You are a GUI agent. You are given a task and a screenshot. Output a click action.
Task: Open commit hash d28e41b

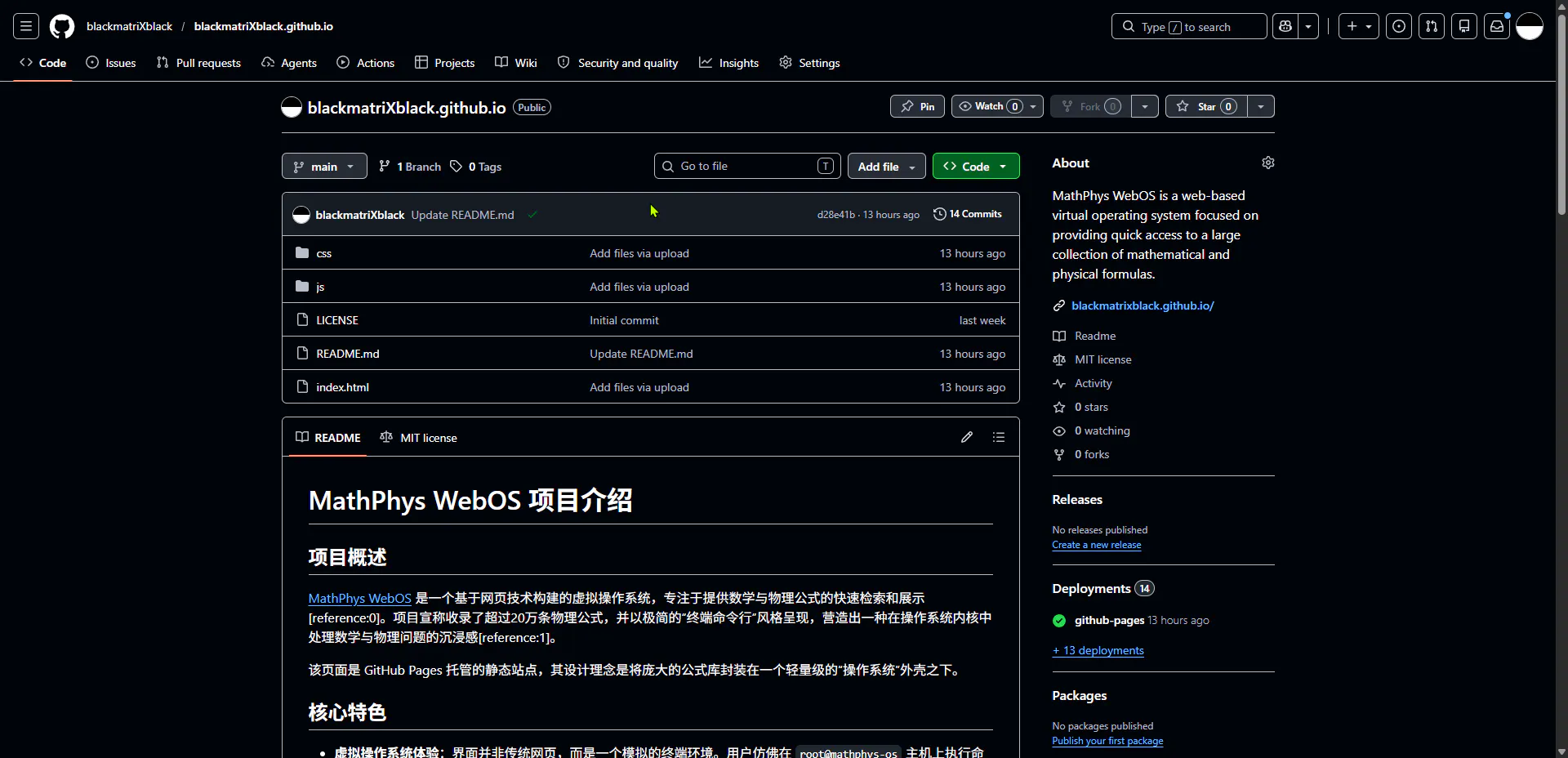pos(835,215)
